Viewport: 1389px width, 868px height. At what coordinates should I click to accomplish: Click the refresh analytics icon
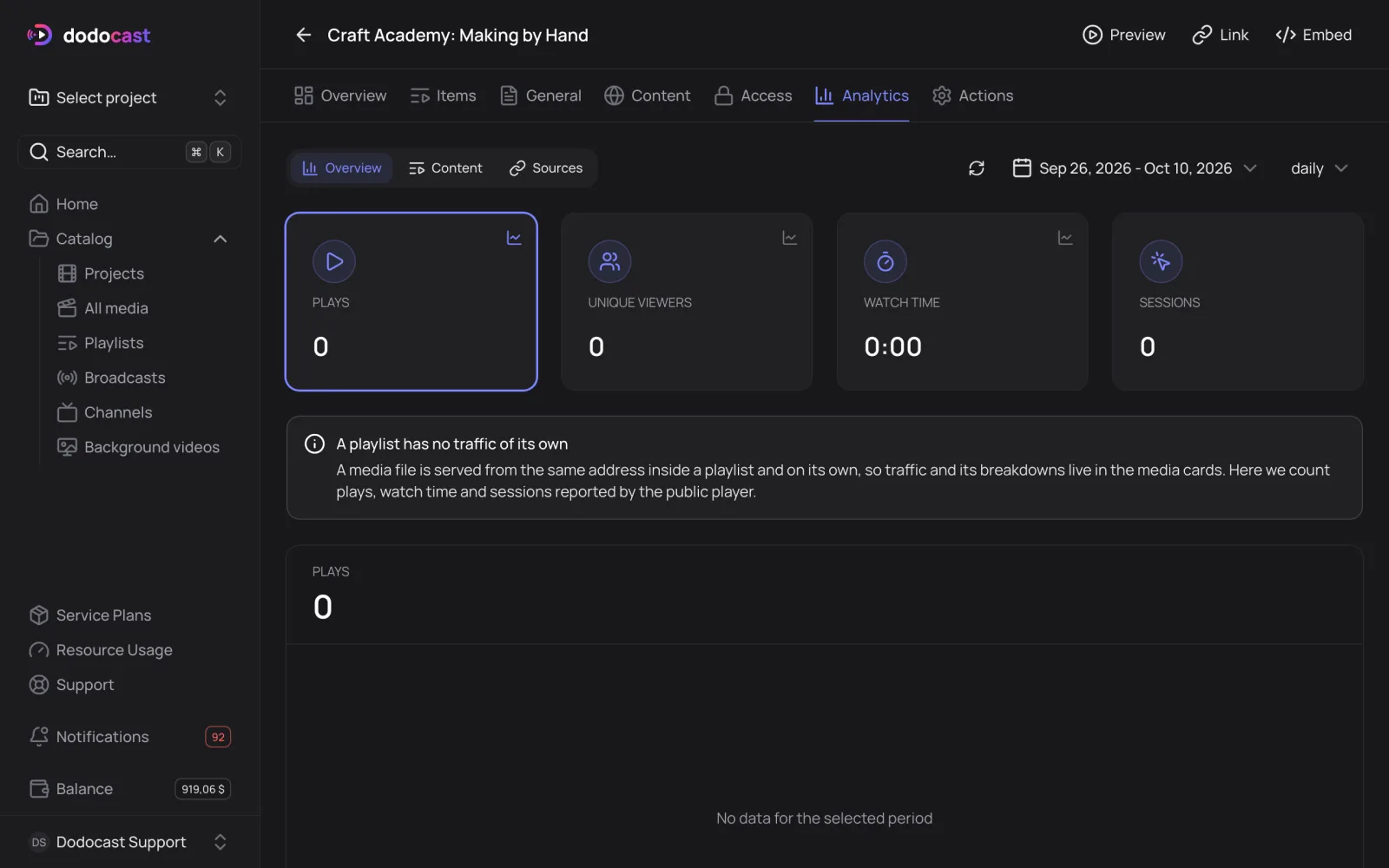(x=977, y=168)
